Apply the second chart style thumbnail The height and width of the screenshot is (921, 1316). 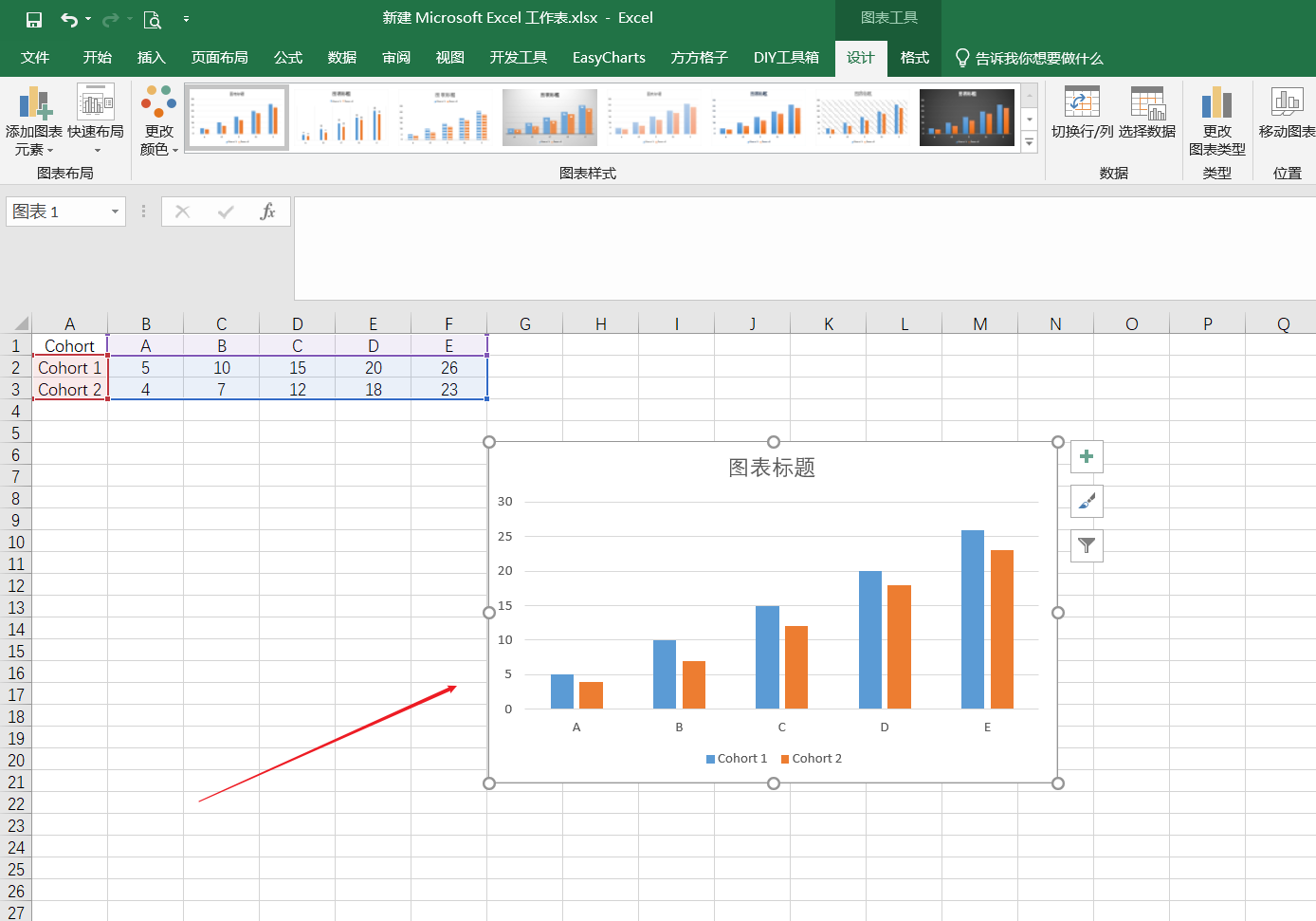click(x=341, y=118)
